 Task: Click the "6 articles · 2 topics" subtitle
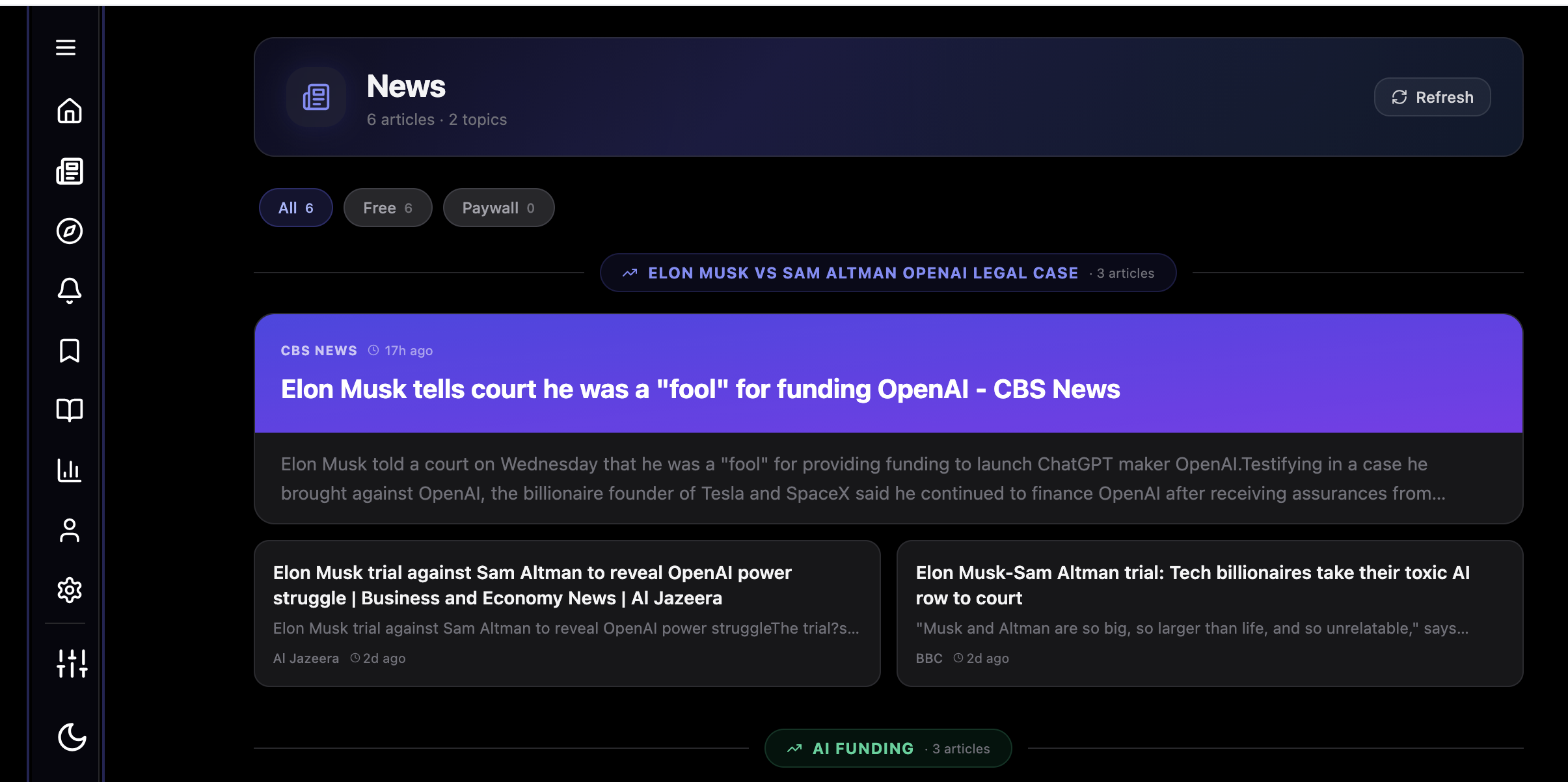point(437,120)
